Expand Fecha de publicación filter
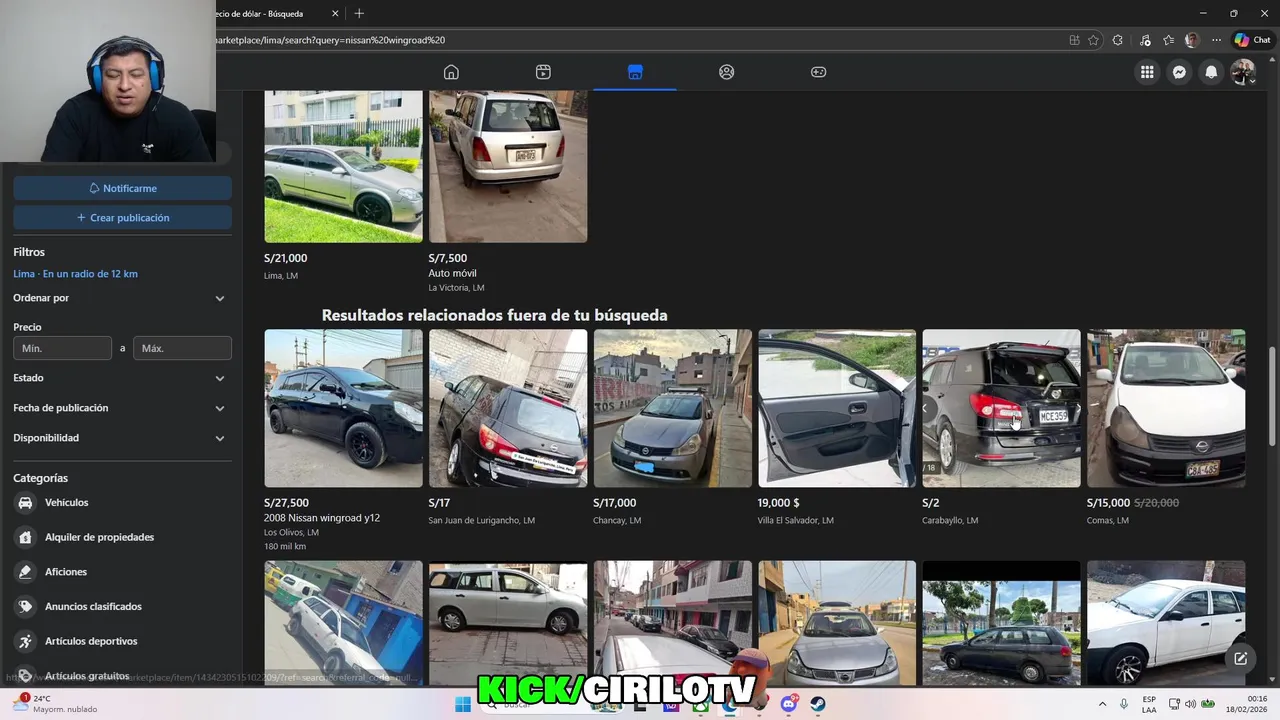This screenshot has height=720, width=1280. [x=122, y=408]
